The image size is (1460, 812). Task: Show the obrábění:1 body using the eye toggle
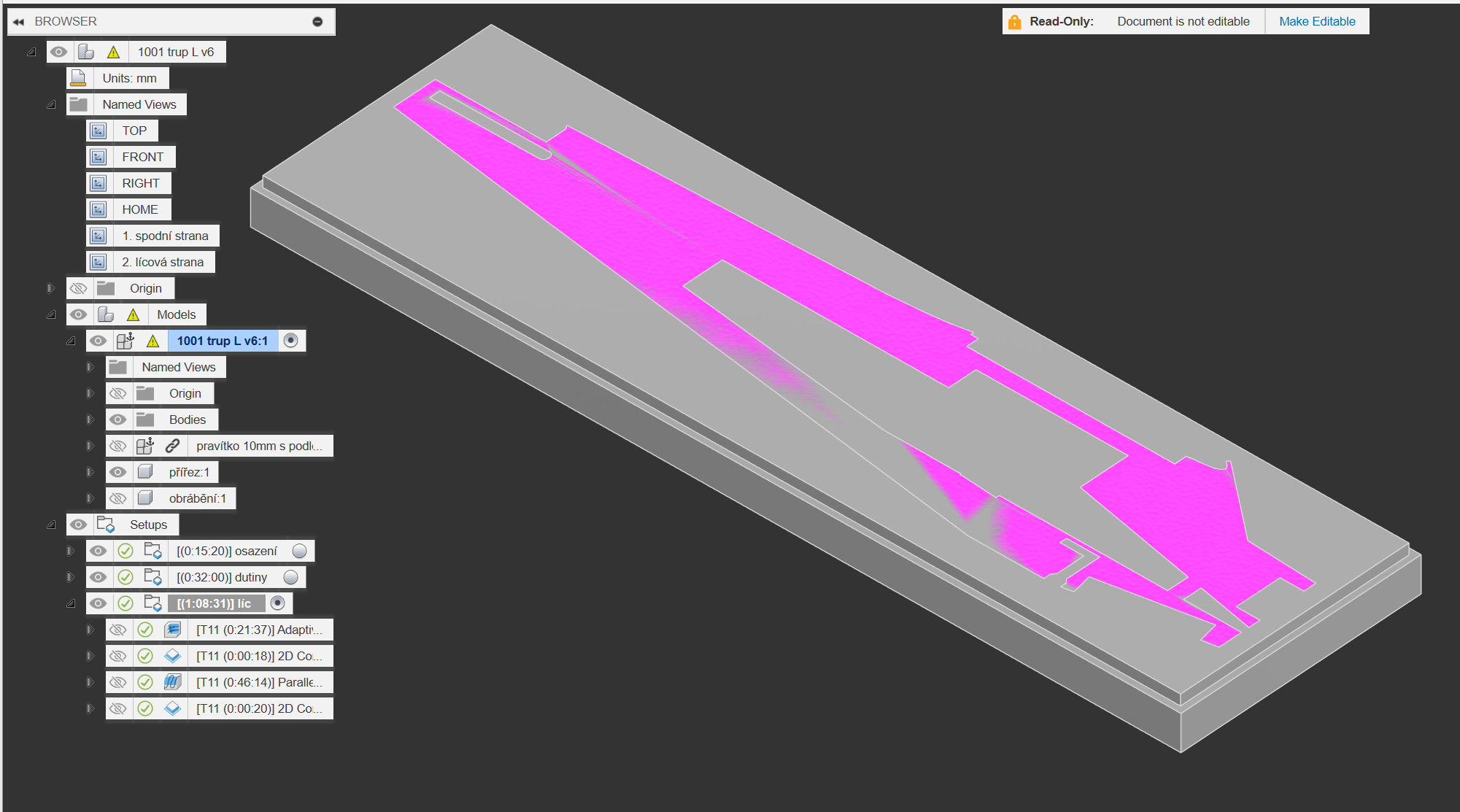click(x=118, y=498)
